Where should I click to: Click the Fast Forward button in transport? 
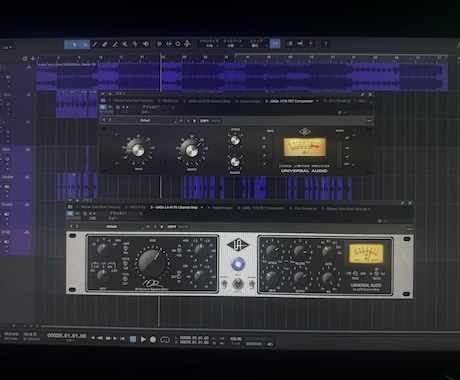coord(108,338)
